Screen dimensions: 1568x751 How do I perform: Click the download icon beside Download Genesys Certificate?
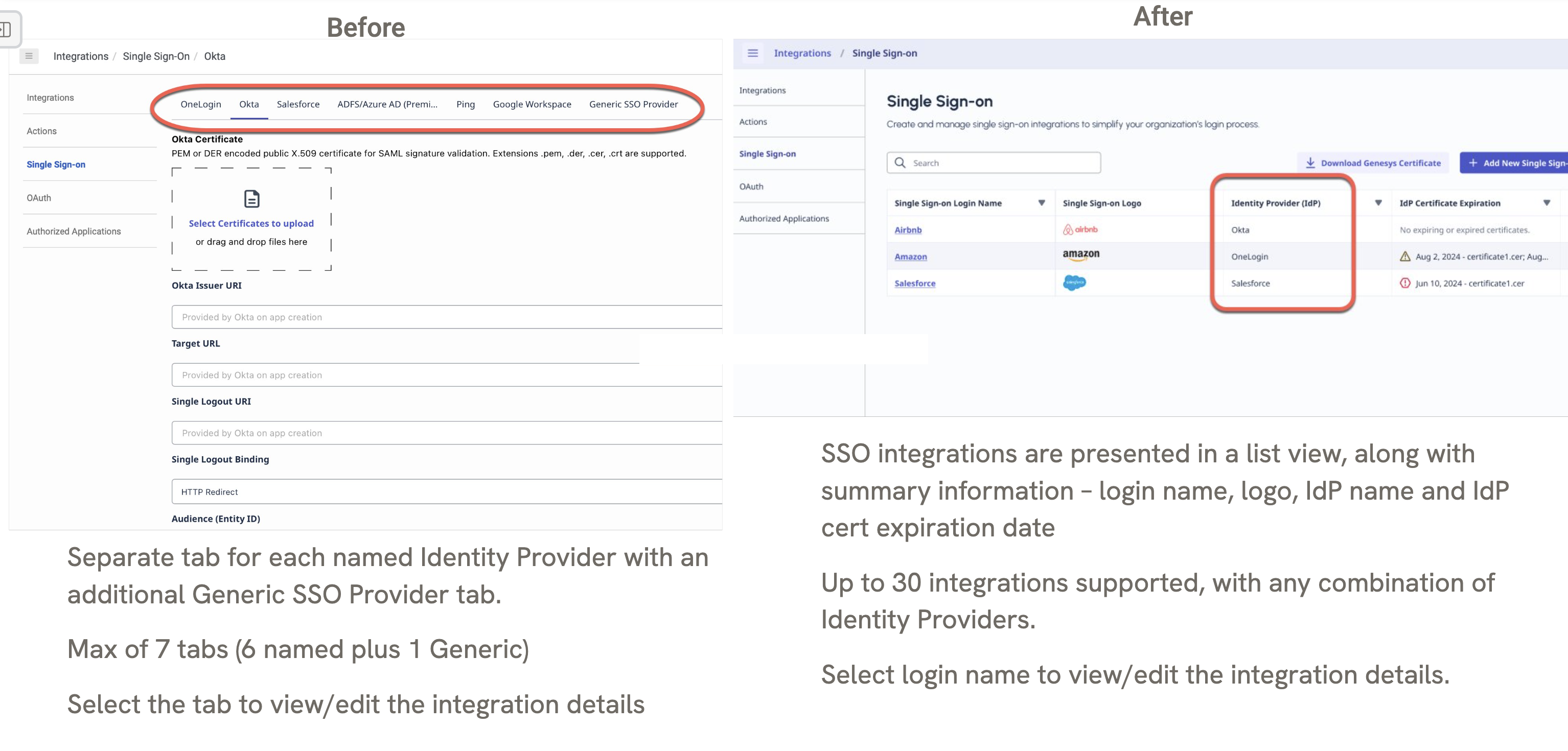[x=1310, y=162]
